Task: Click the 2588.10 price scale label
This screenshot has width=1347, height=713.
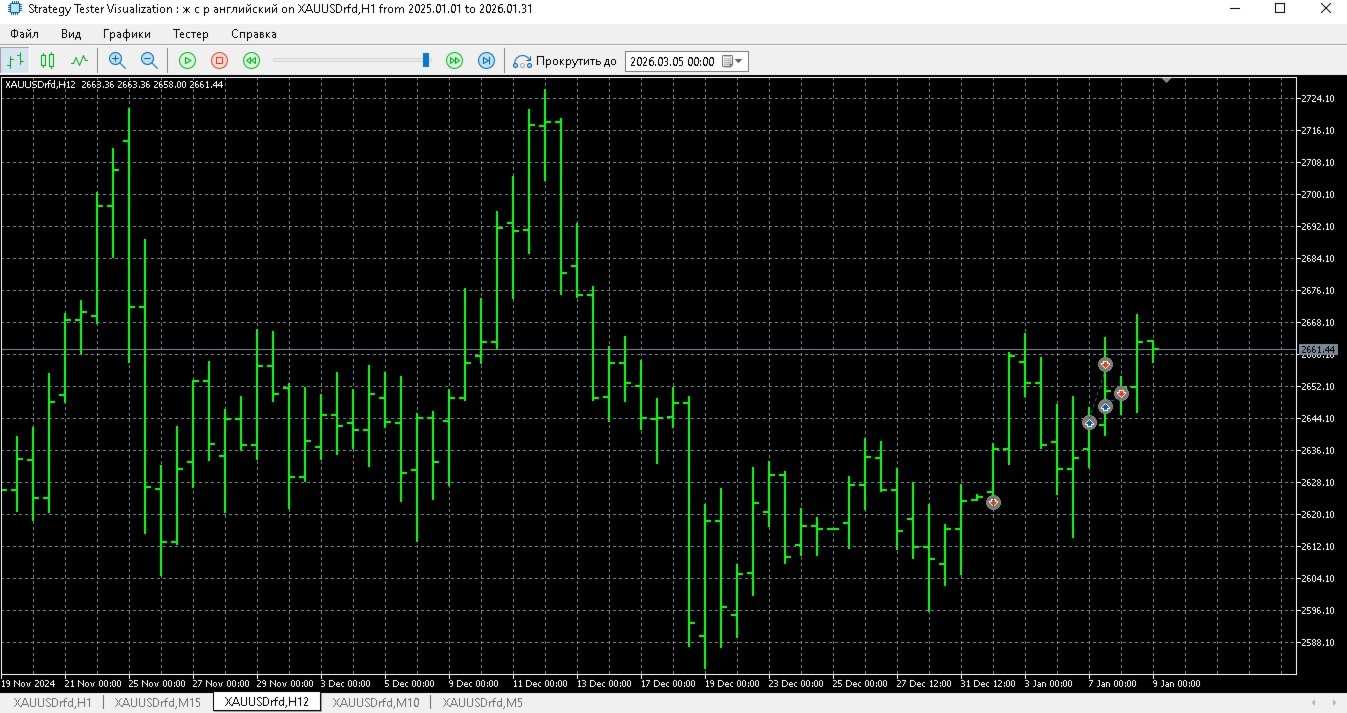Action: tap(1318, 642)
